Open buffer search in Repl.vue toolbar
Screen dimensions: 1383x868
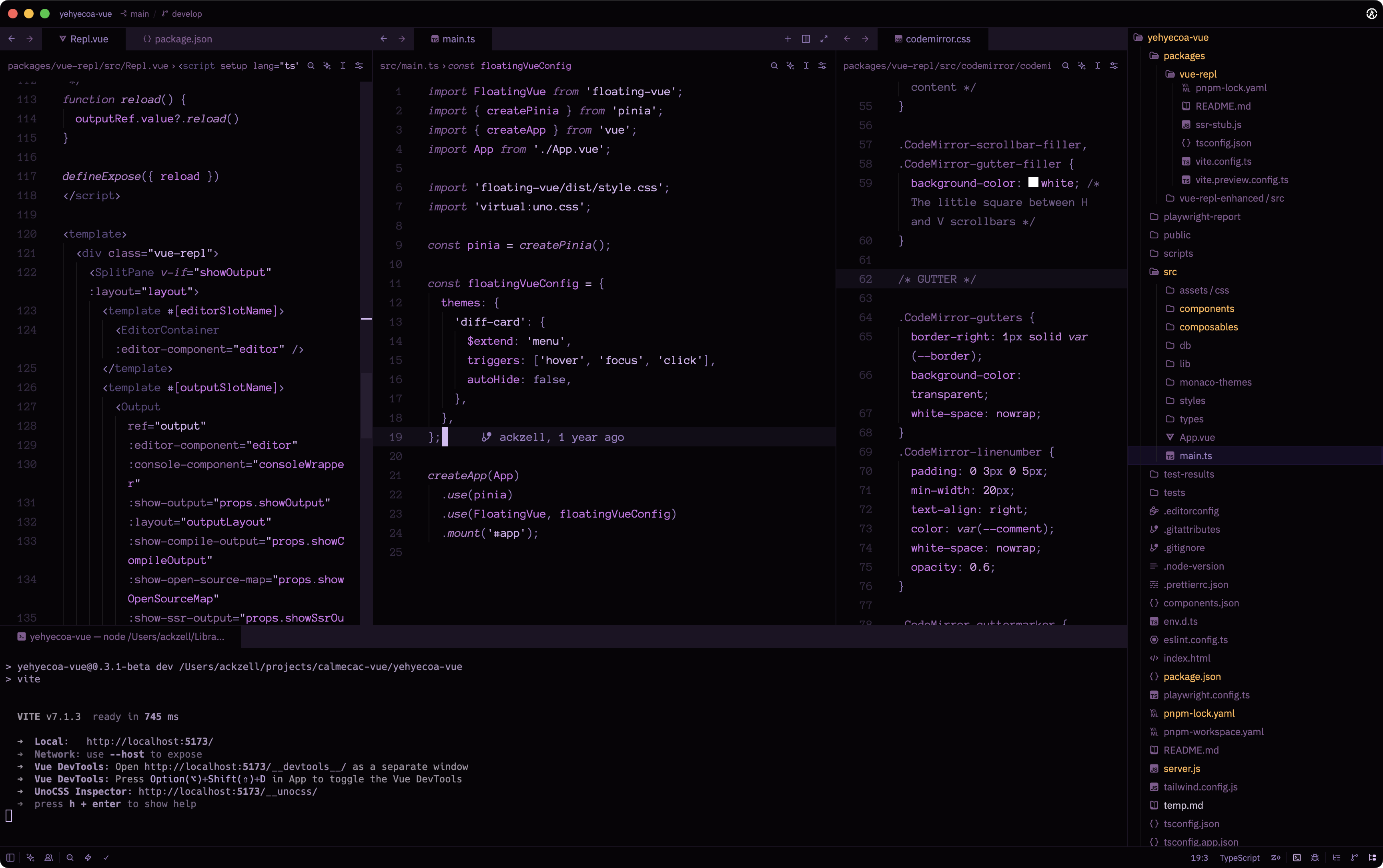[x=311, y=66]
